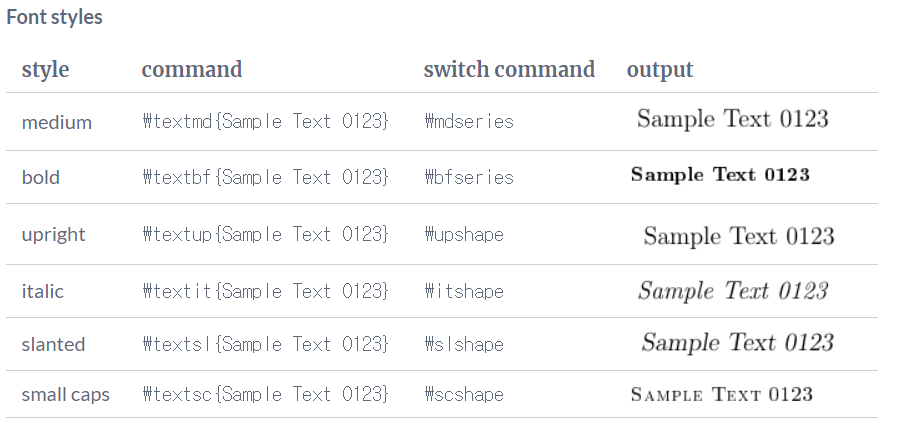
Task: Click the \bfseries switch command
Action: click(x=468, y=177)
